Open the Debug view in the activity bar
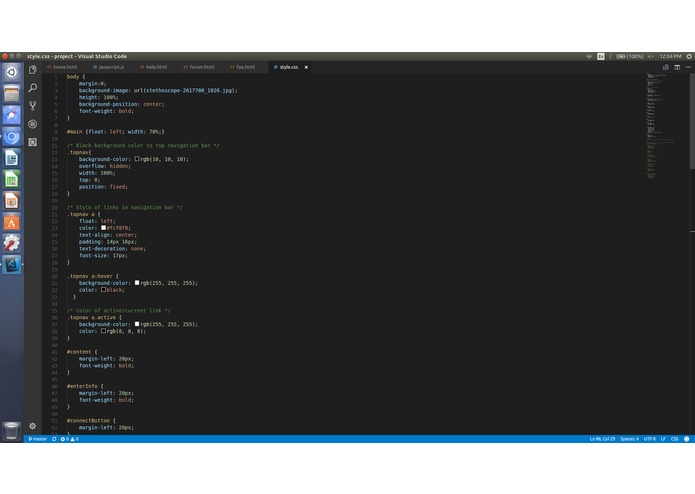This screenshot has height=494, width=695. click(x=32, y=124)
